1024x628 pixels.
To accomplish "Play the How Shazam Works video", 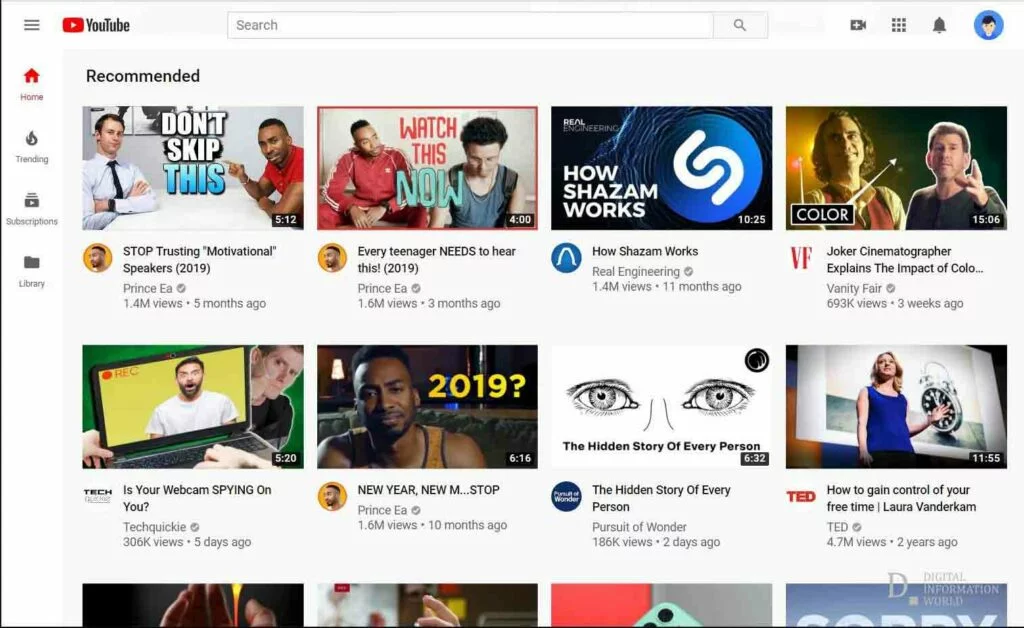I will [x=661, y=167].
